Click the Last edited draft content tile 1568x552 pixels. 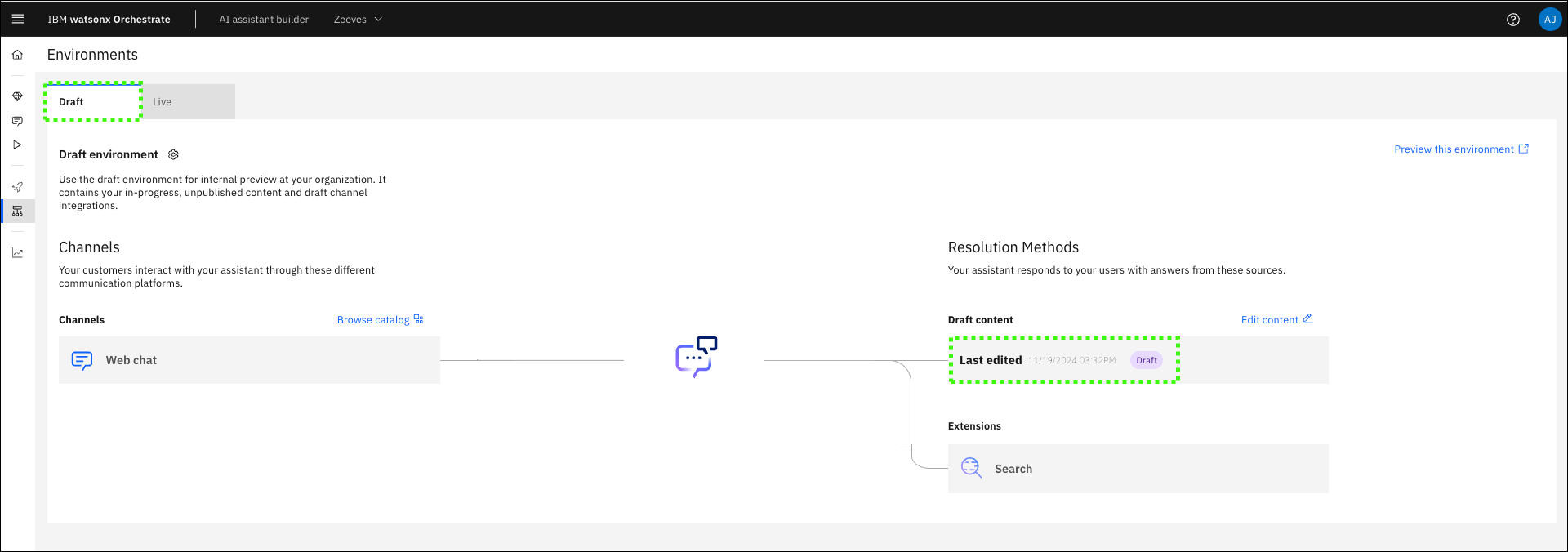1063,360
